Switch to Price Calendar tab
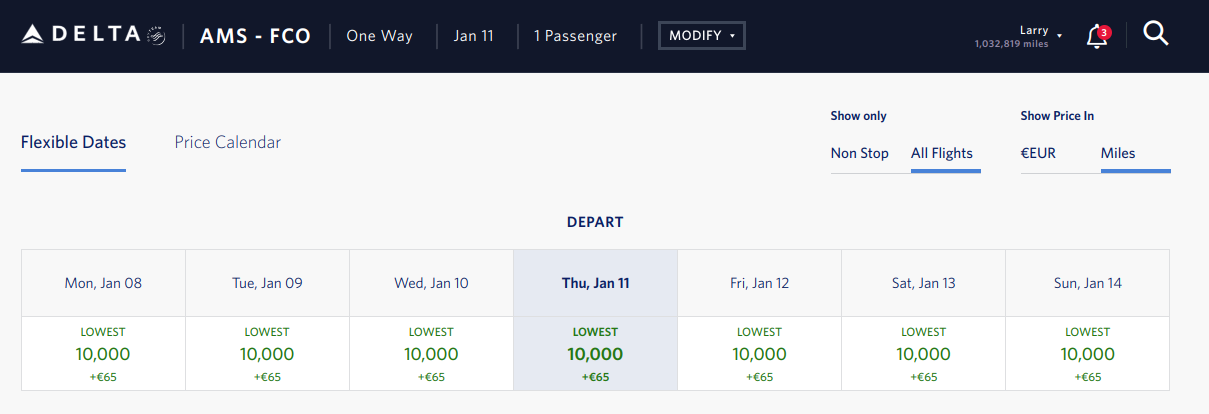The height and width of the screenshot is (414, 1209). pos(227,142)
